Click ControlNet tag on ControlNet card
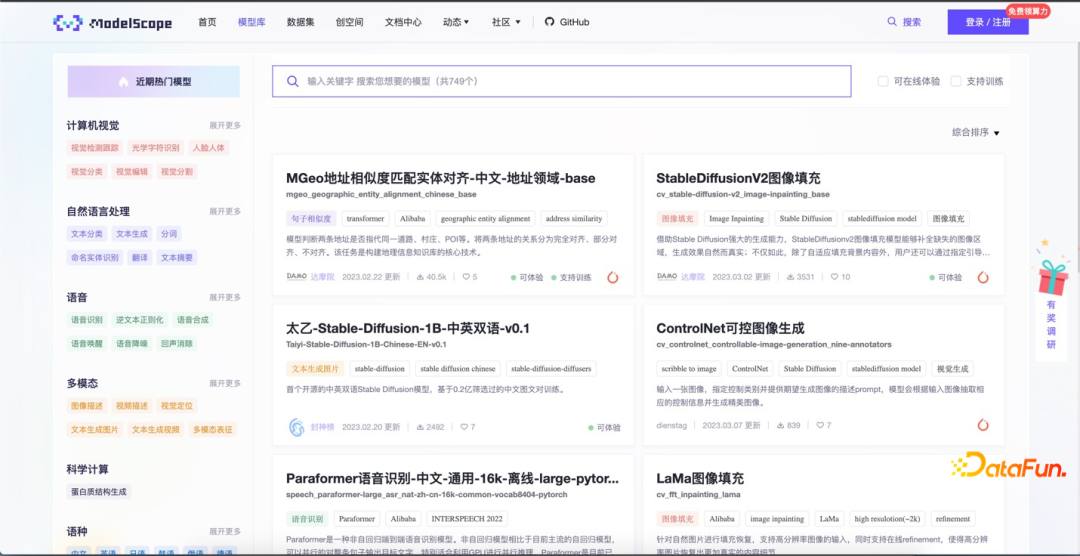This screenshot has width=1080, height=556. 750,369
